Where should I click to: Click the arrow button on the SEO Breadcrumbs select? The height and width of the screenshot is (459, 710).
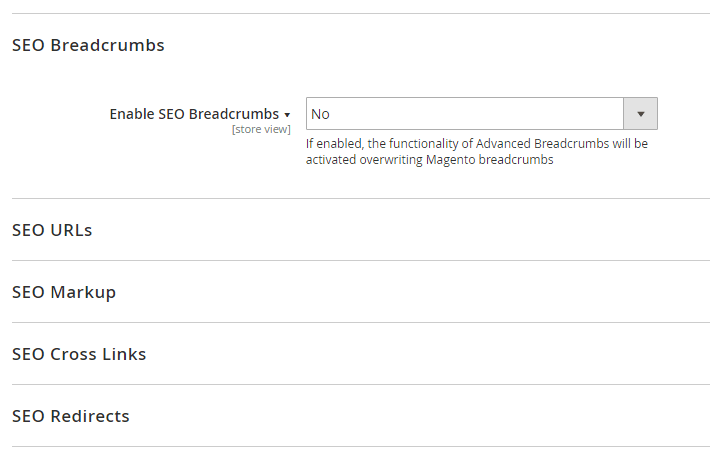tap(640, 114)
